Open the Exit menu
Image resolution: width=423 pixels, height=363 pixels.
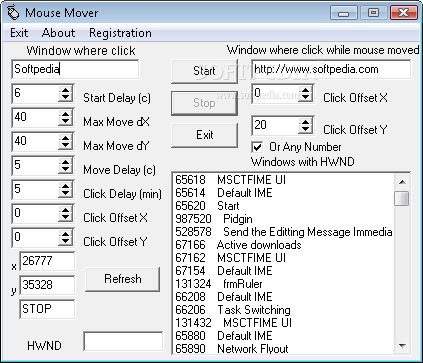point(19,33)
